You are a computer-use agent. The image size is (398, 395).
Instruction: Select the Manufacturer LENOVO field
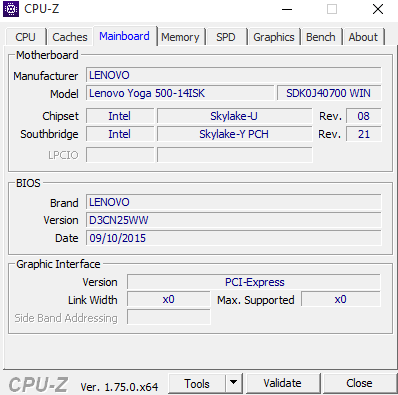coord(234,75)
